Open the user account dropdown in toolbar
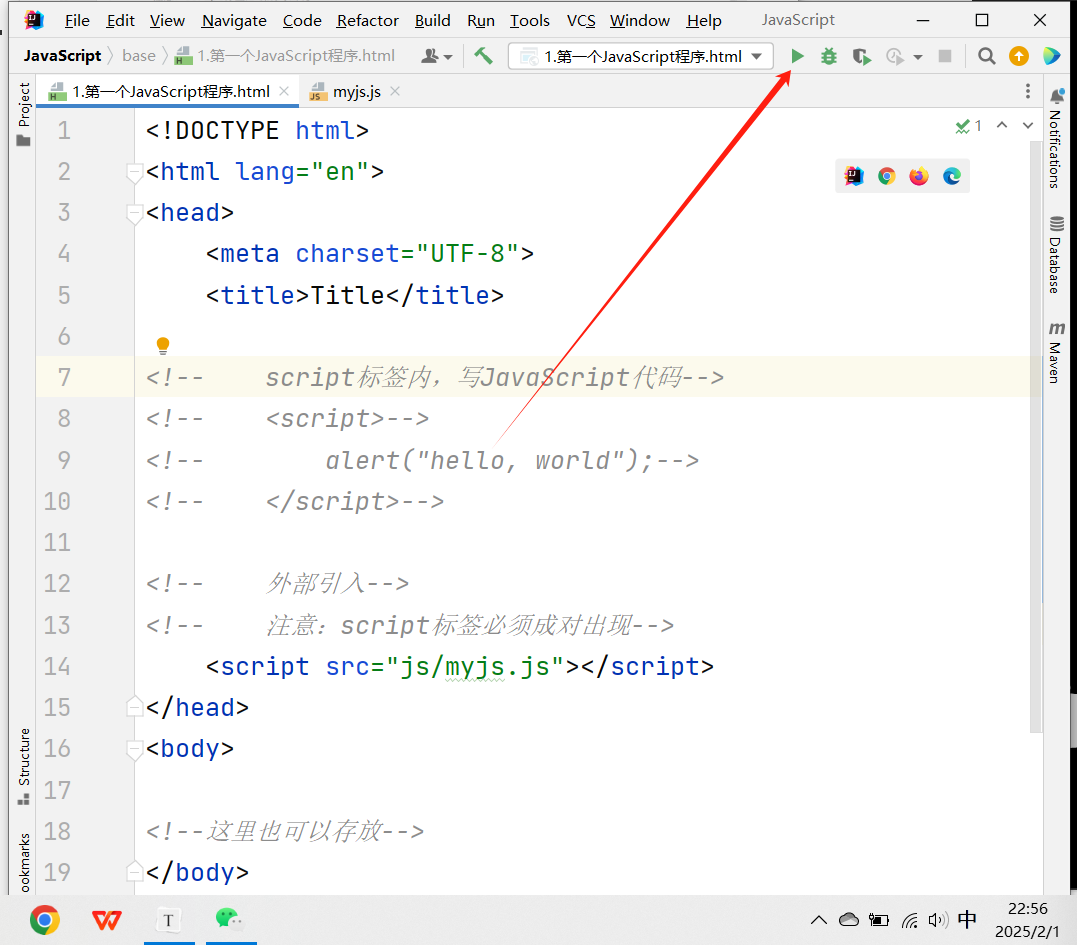The image size is (1077, 945). click(x=436, y=56)
